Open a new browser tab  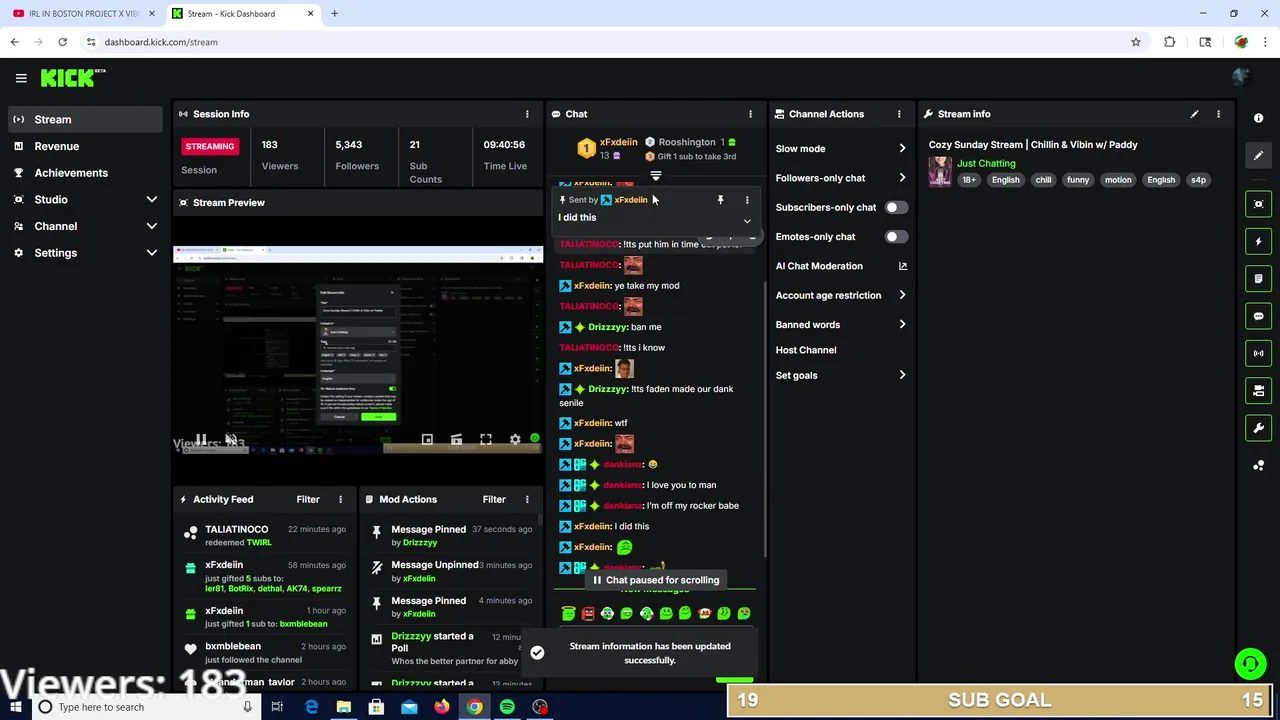(x=334, y=14)
